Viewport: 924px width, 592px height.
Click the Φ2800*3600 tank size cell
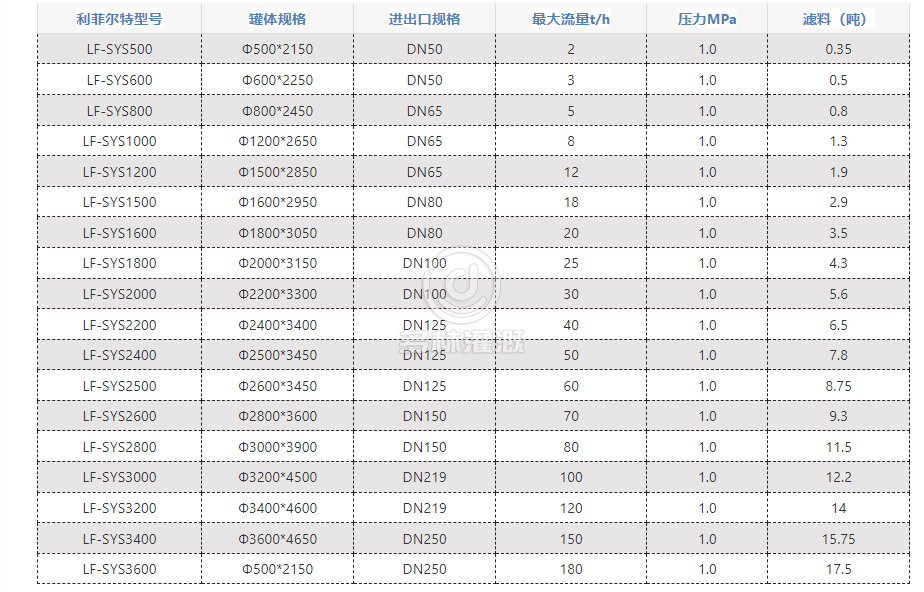point(277,416)
